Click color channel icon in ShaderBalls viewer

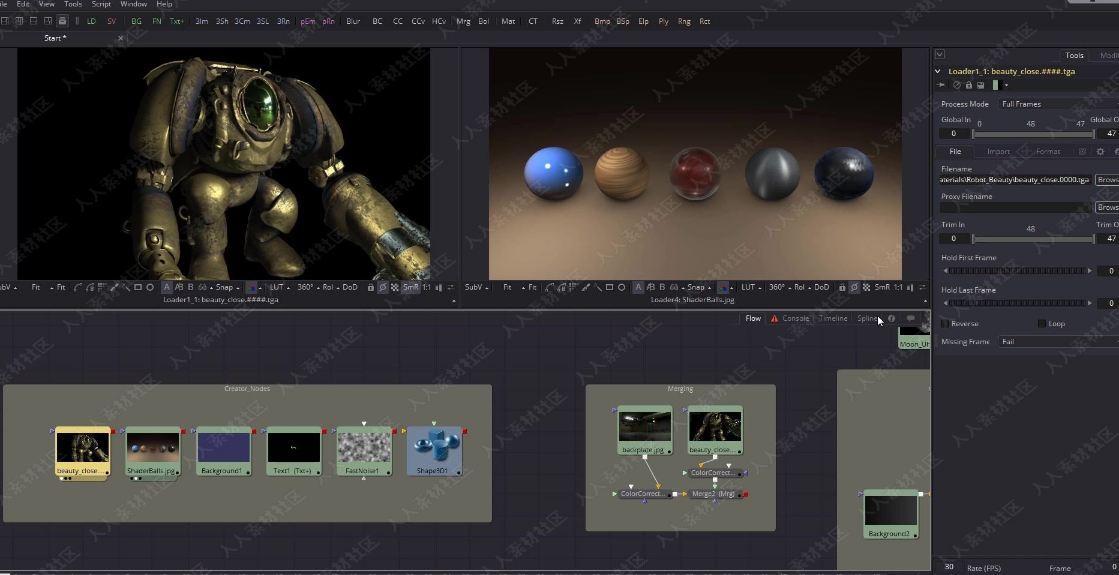pyautogui.click(x=723, y=288)
